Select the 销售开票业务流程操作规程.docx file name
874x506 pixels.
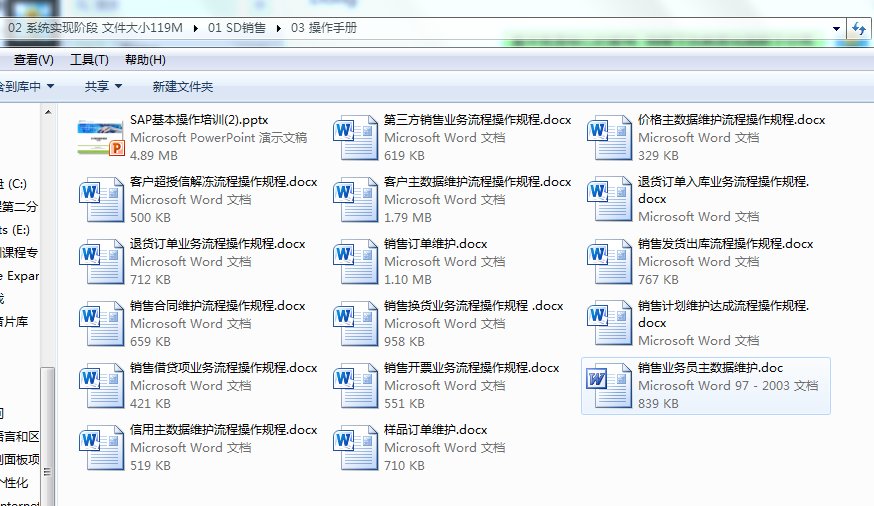471,368
